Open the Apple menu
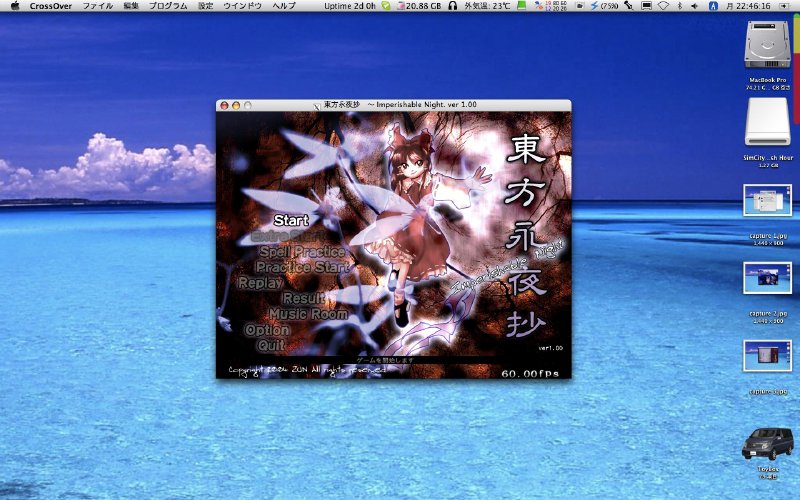Viewport: 800px width, 500px height. [15, 6]
